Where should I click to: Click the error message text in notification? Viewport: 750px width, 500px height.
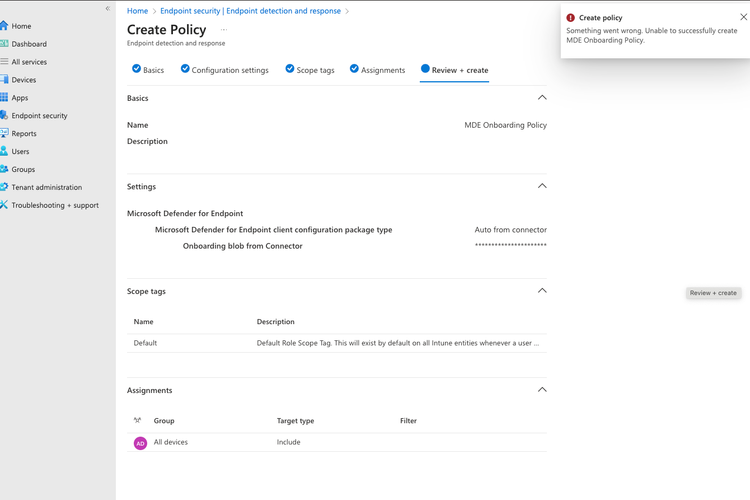click(651, 35)
